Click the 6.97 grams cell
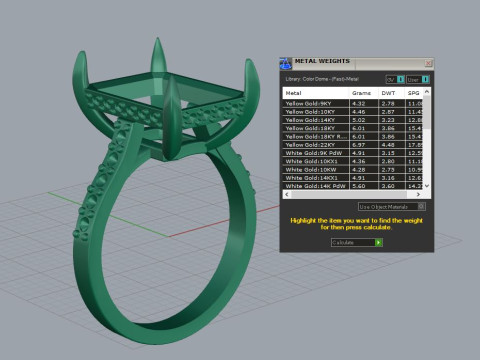This screenshot has height=360, width=480. [x=364, y=145]
